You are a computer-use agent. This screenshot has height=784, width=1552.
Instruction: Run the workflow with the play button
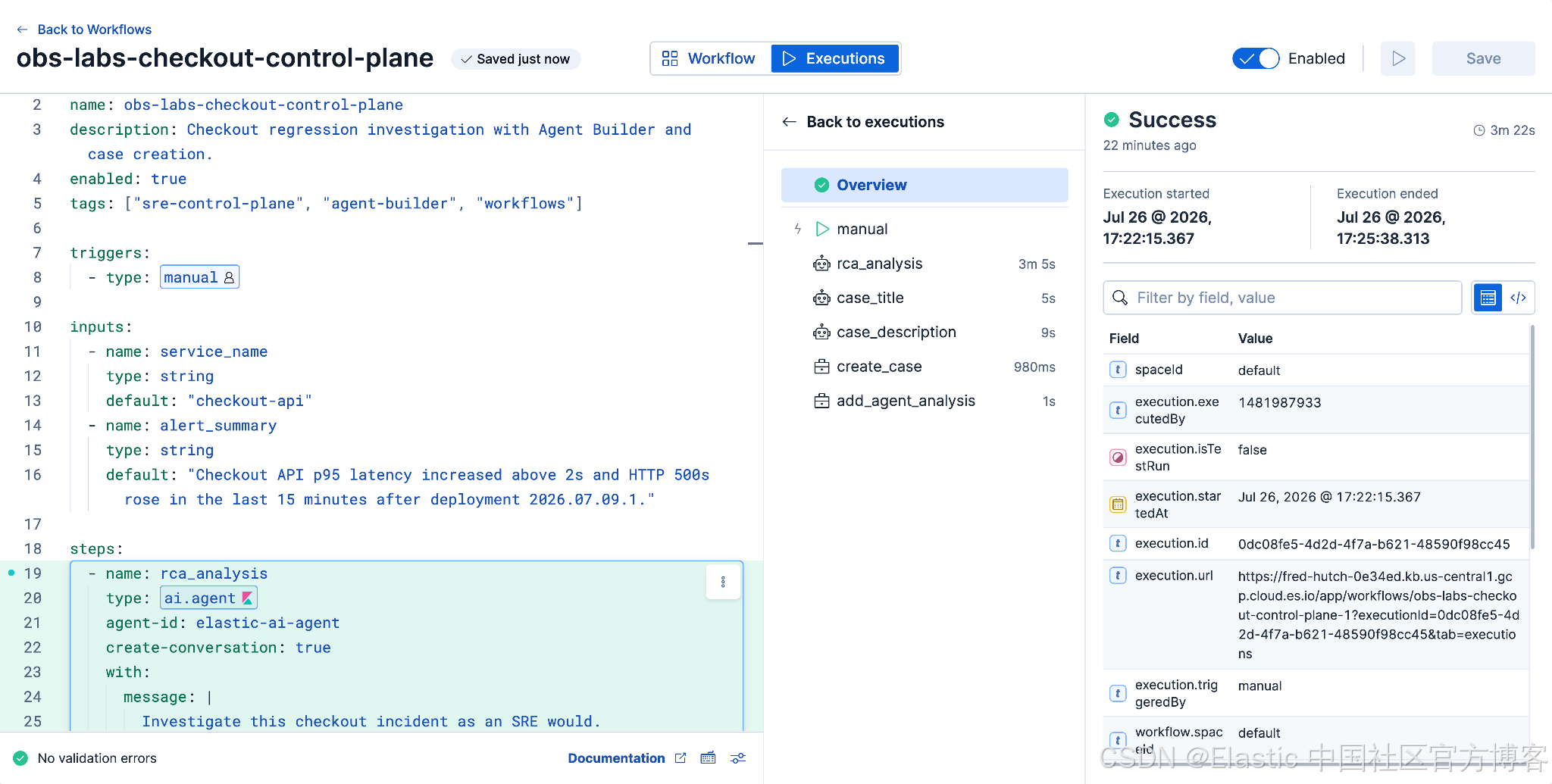(1398, 58)
